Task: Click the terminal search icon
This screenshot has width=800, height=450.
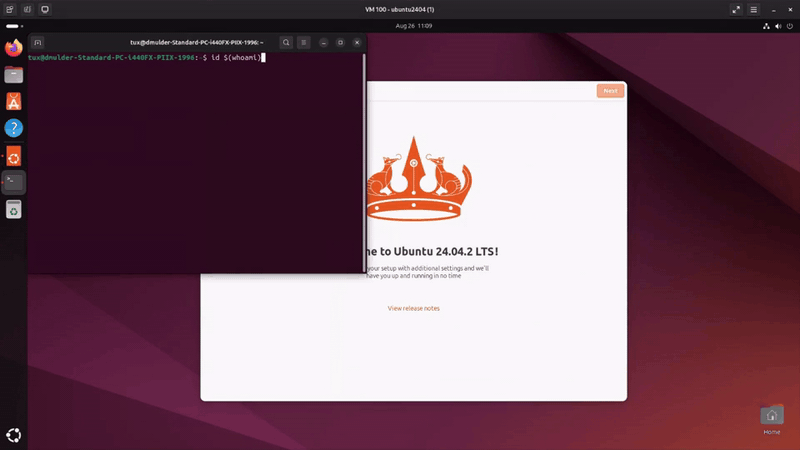Action: (x=286, y=42)
